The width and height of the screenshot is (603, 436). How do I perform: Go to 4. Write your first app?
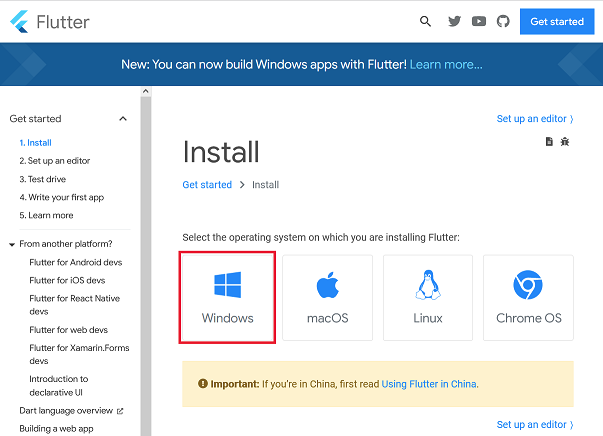coord(62,197)
